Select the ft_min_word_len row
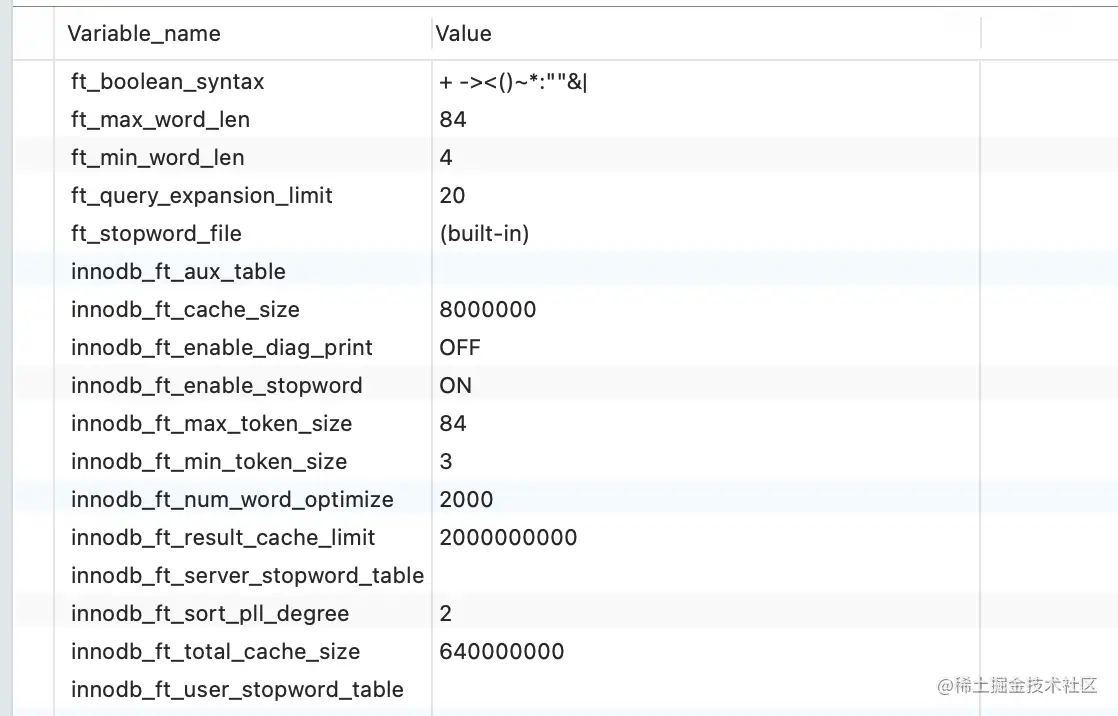Screen dimensions: 1118x716 [x=156, y=157]
